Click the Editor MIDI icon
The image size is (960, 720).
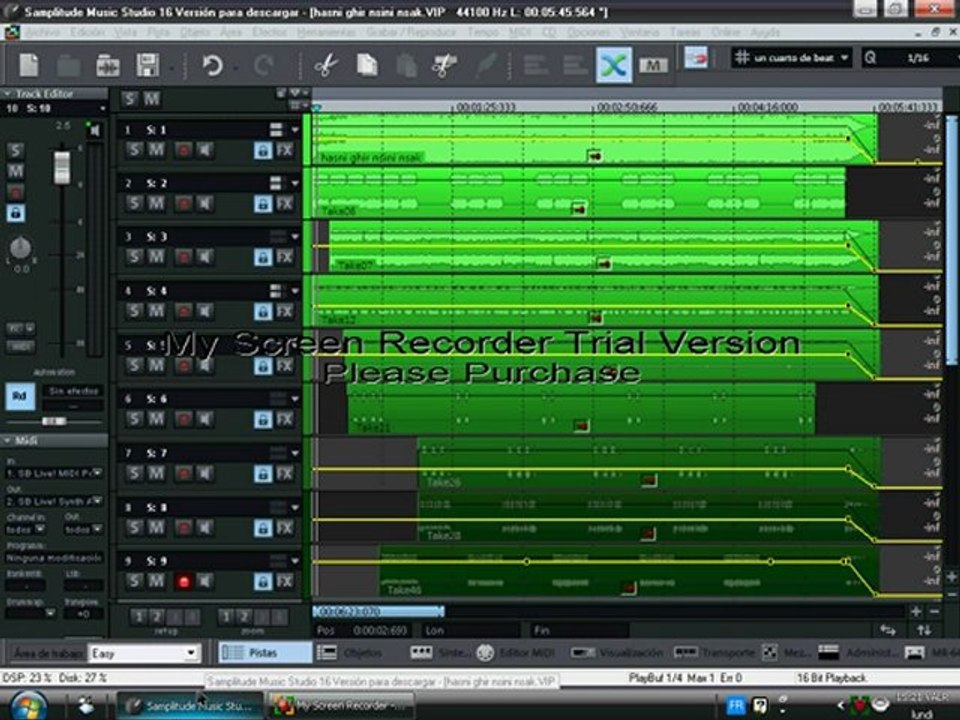pos(485,653)
